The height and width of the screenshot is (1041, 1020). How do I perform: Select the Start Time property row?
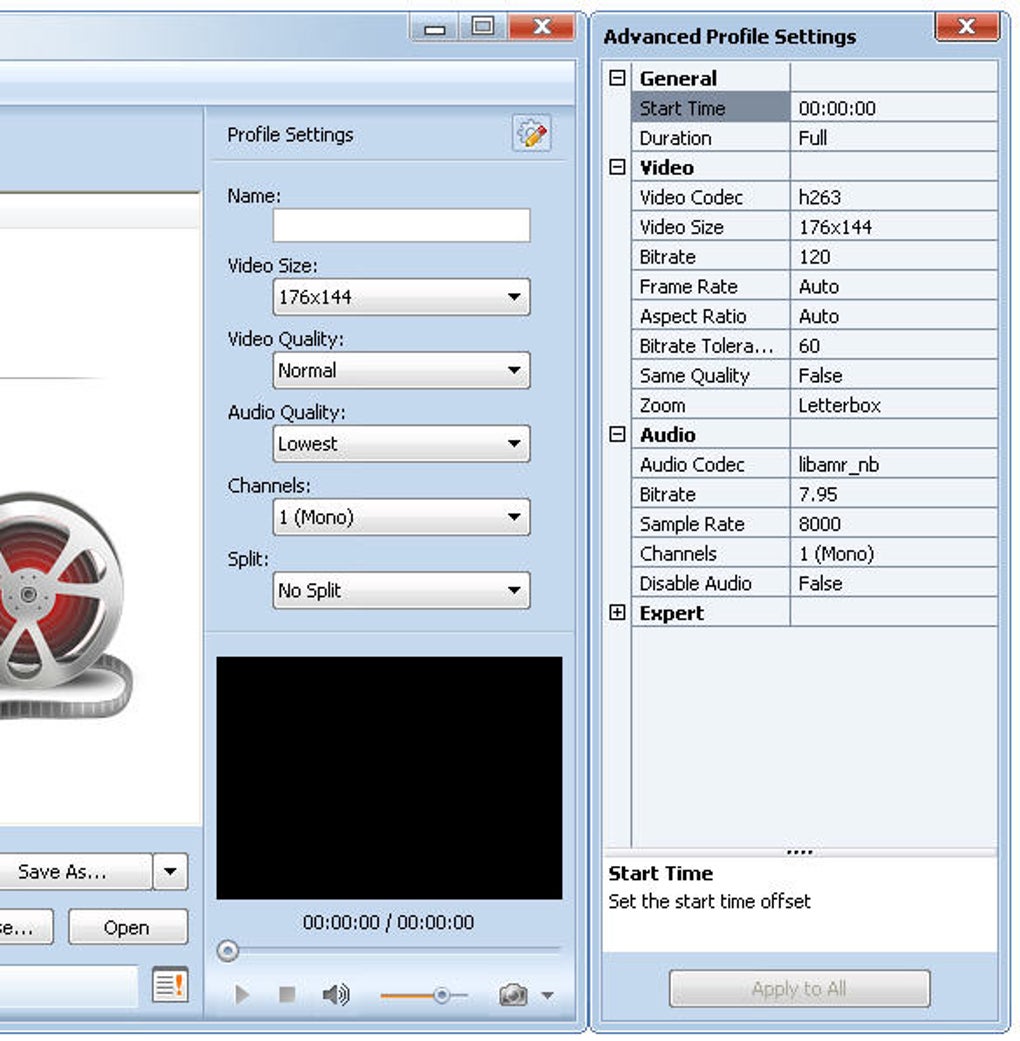814,108
